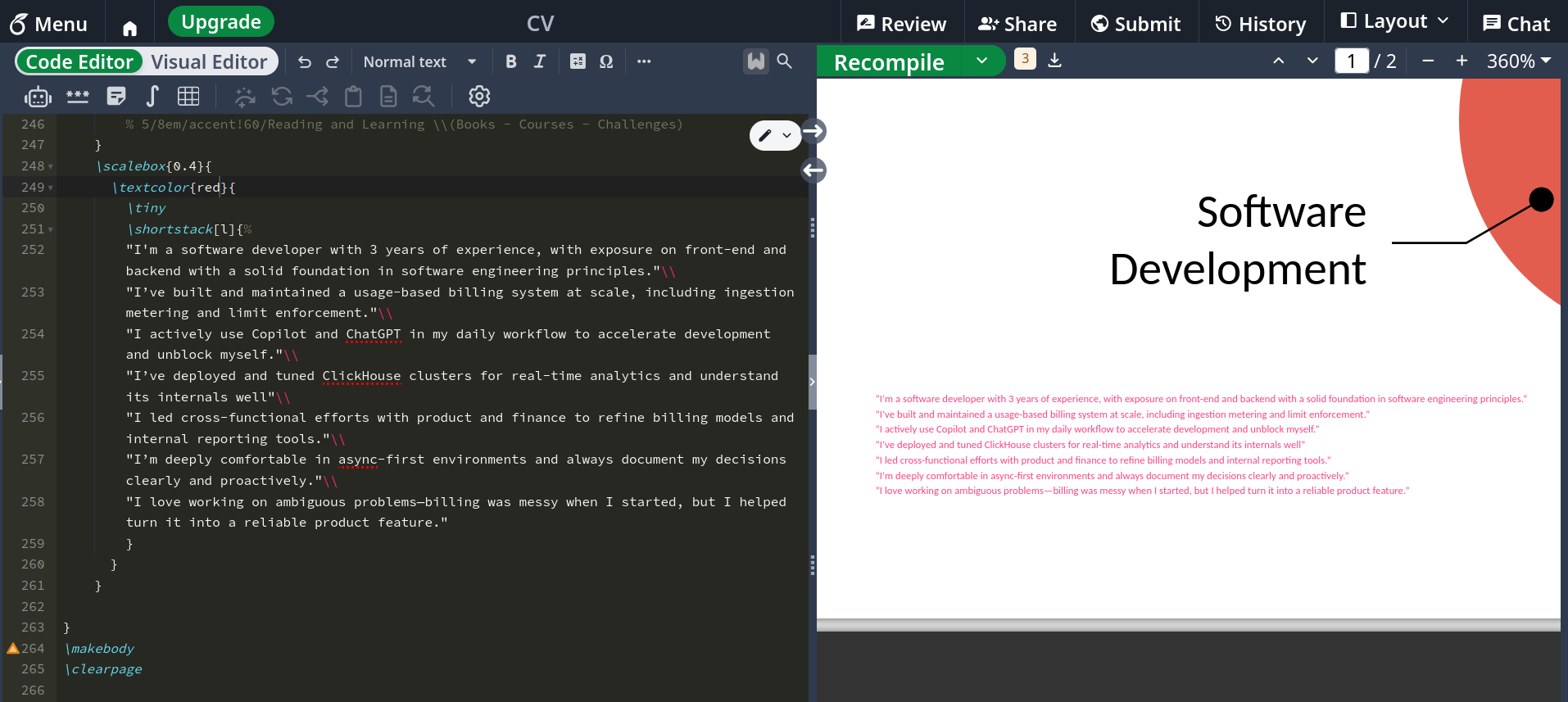Open the settings gear in the editor toolbar
The width and height of the screenshot is (1568, 702).
point(479,97)
